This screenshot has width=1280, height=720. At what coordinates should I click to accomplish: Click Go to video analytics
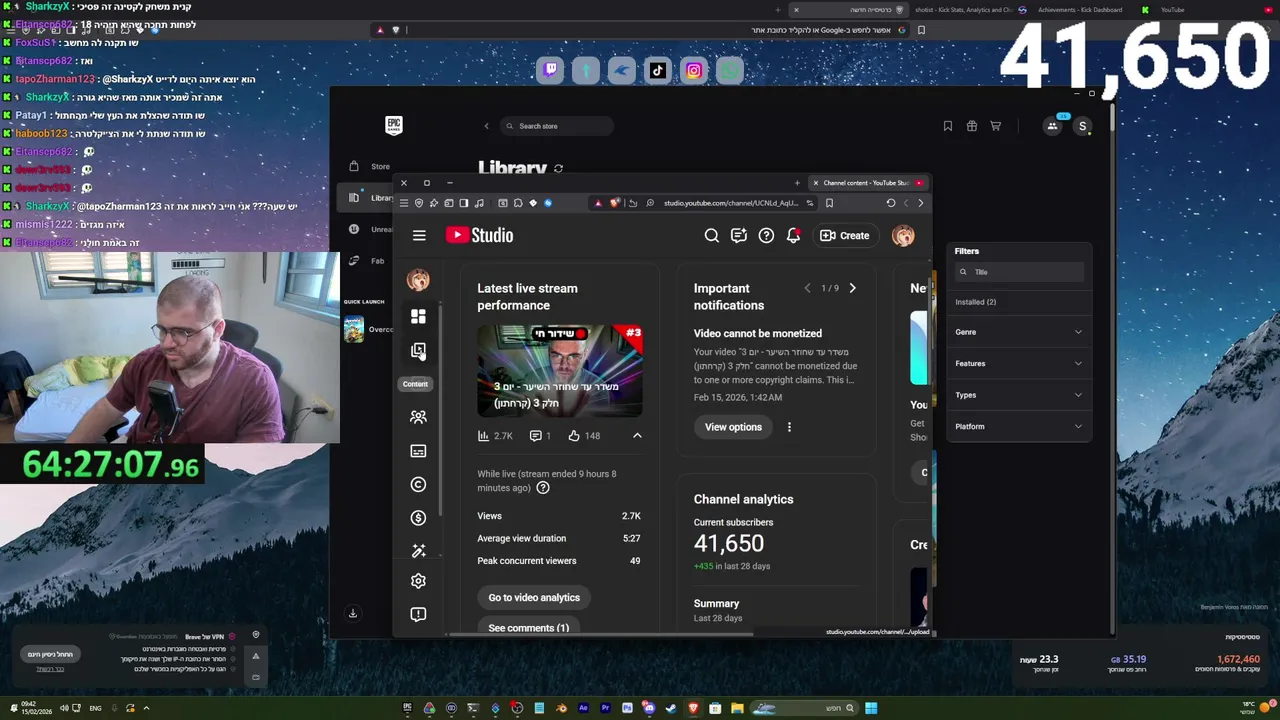tap(534, 598)
